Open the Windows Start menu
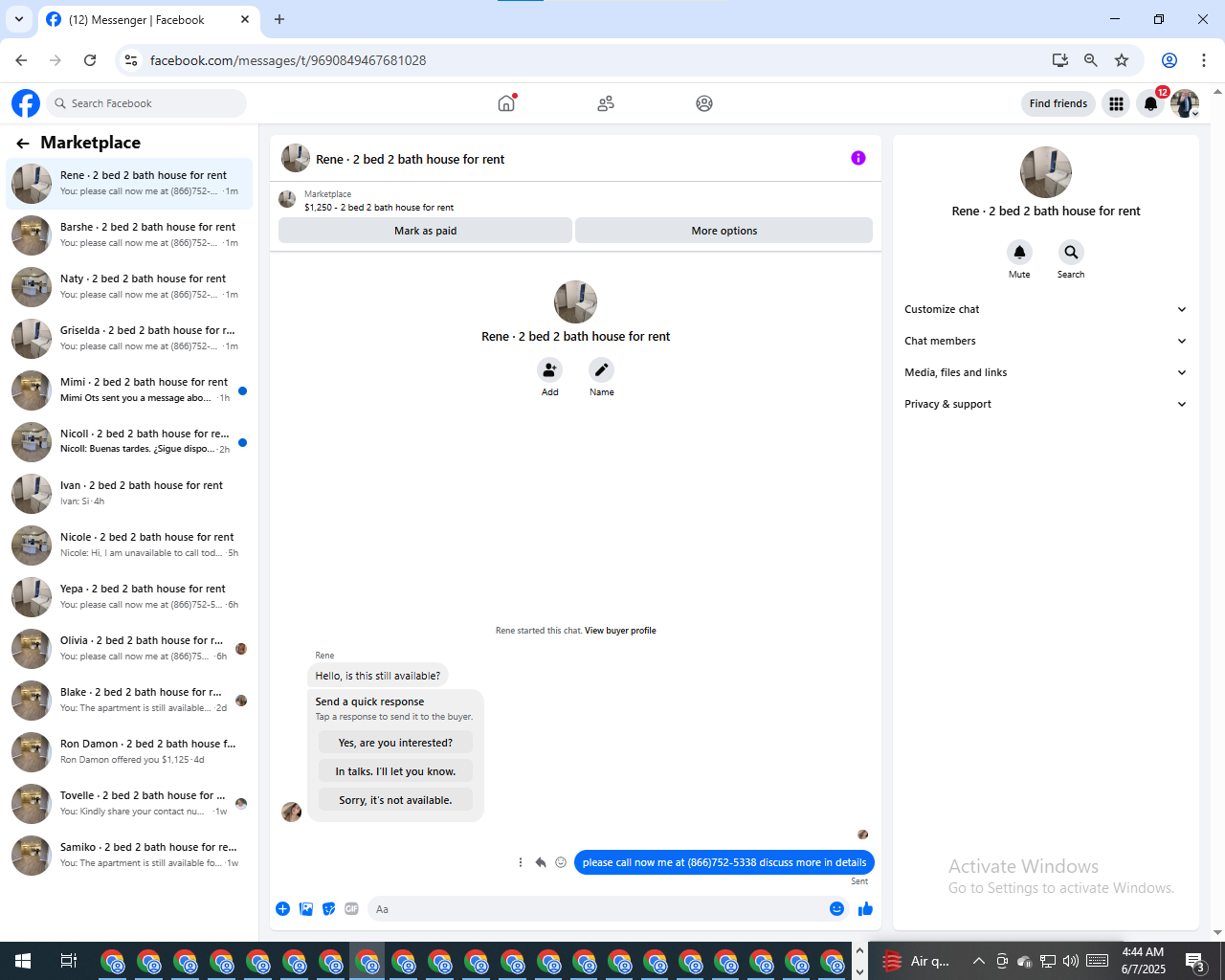 point(23,961)
